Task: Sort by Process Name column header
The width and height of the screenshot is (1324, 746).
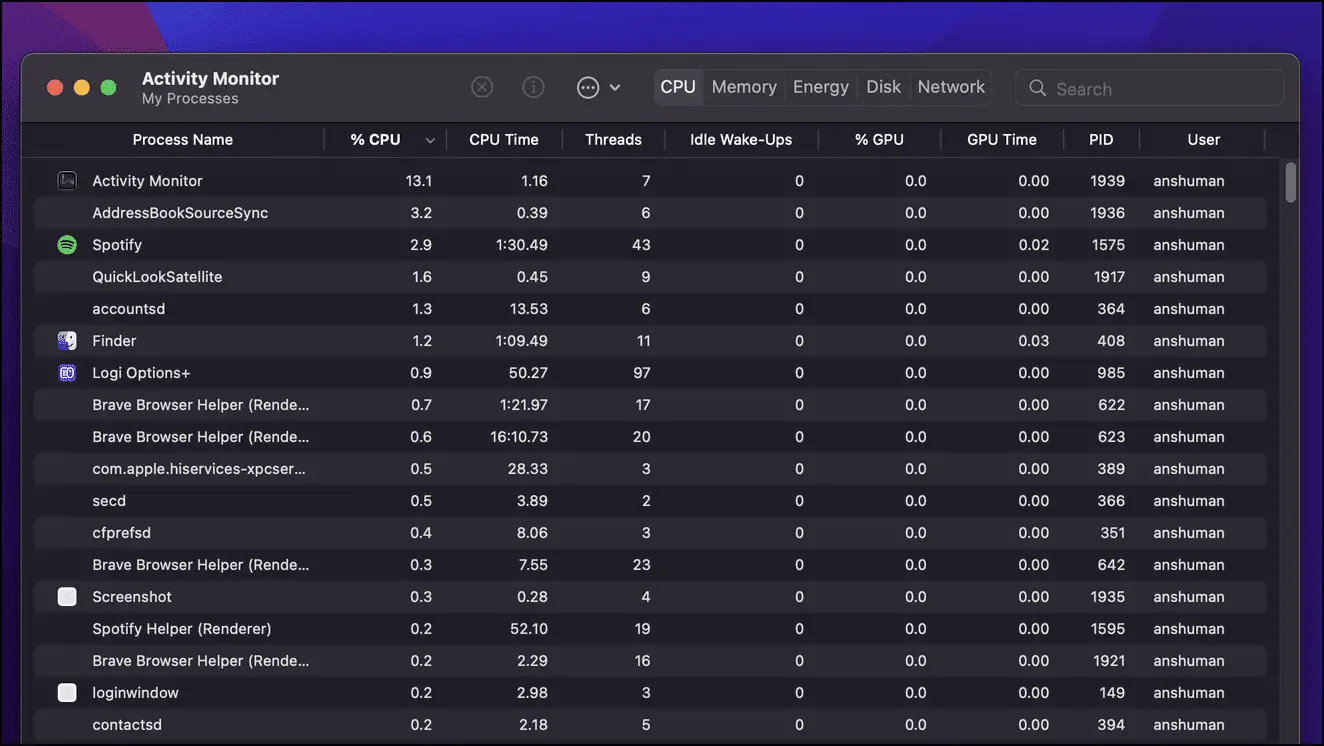Action: [x=183, y=140]
